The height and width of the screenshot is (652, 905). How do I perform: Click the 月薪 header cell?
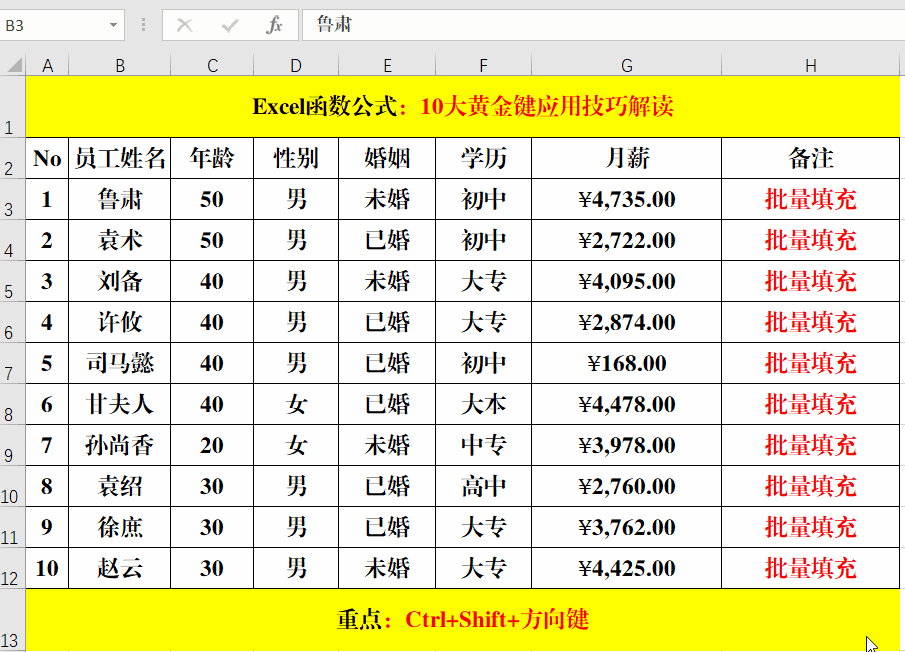[626, 158]
